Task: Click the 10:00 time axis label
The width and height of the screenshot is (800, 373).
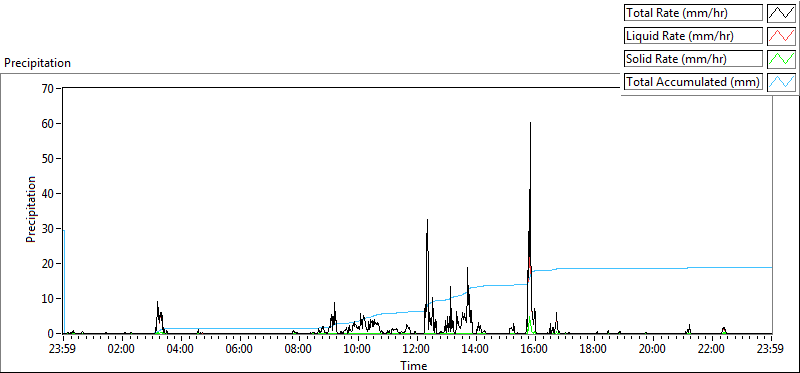Action: coord(358,350)
